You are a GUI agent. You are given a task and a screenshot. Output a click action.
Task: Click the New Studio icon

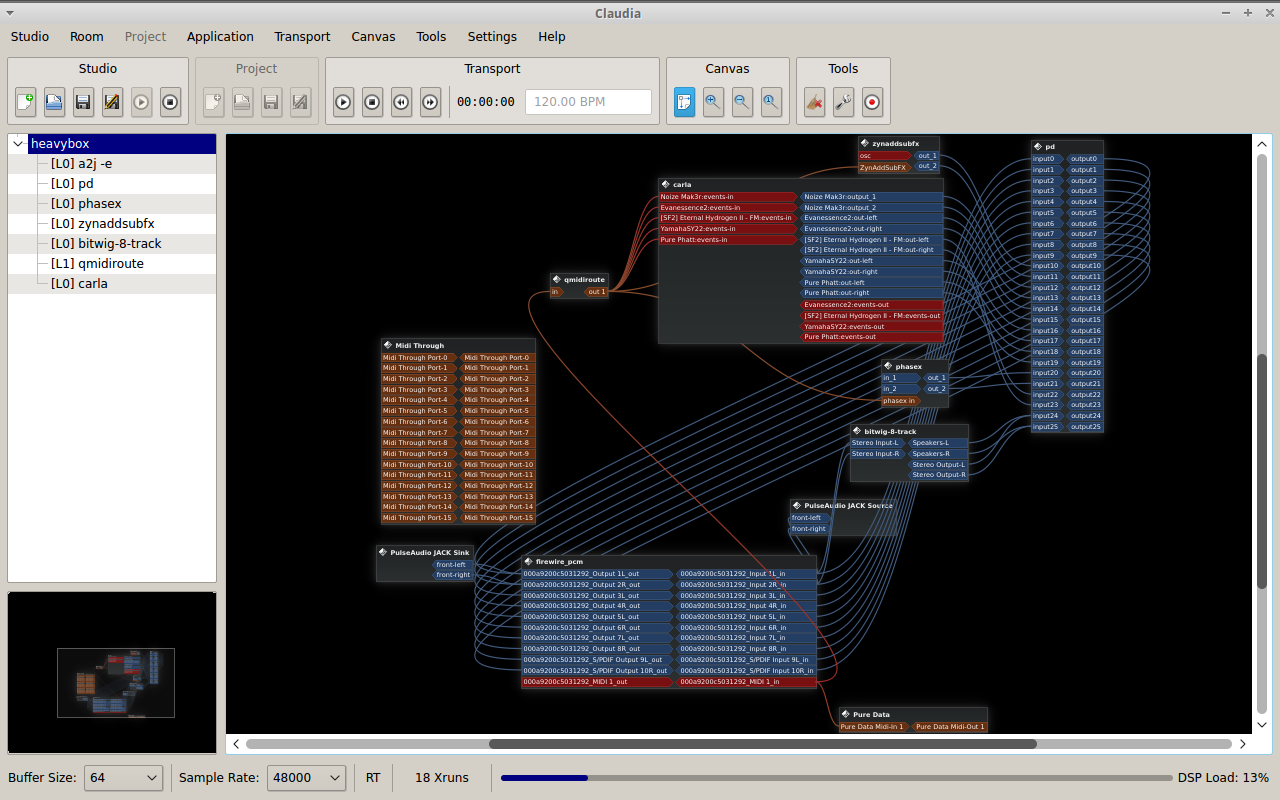click(x=26, y=101)
